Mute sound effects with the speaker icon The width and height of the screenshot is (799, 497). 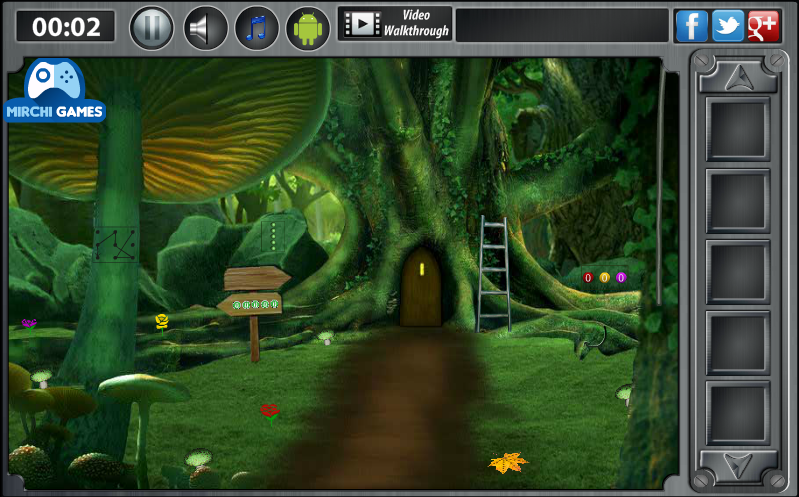coord(205,28)
